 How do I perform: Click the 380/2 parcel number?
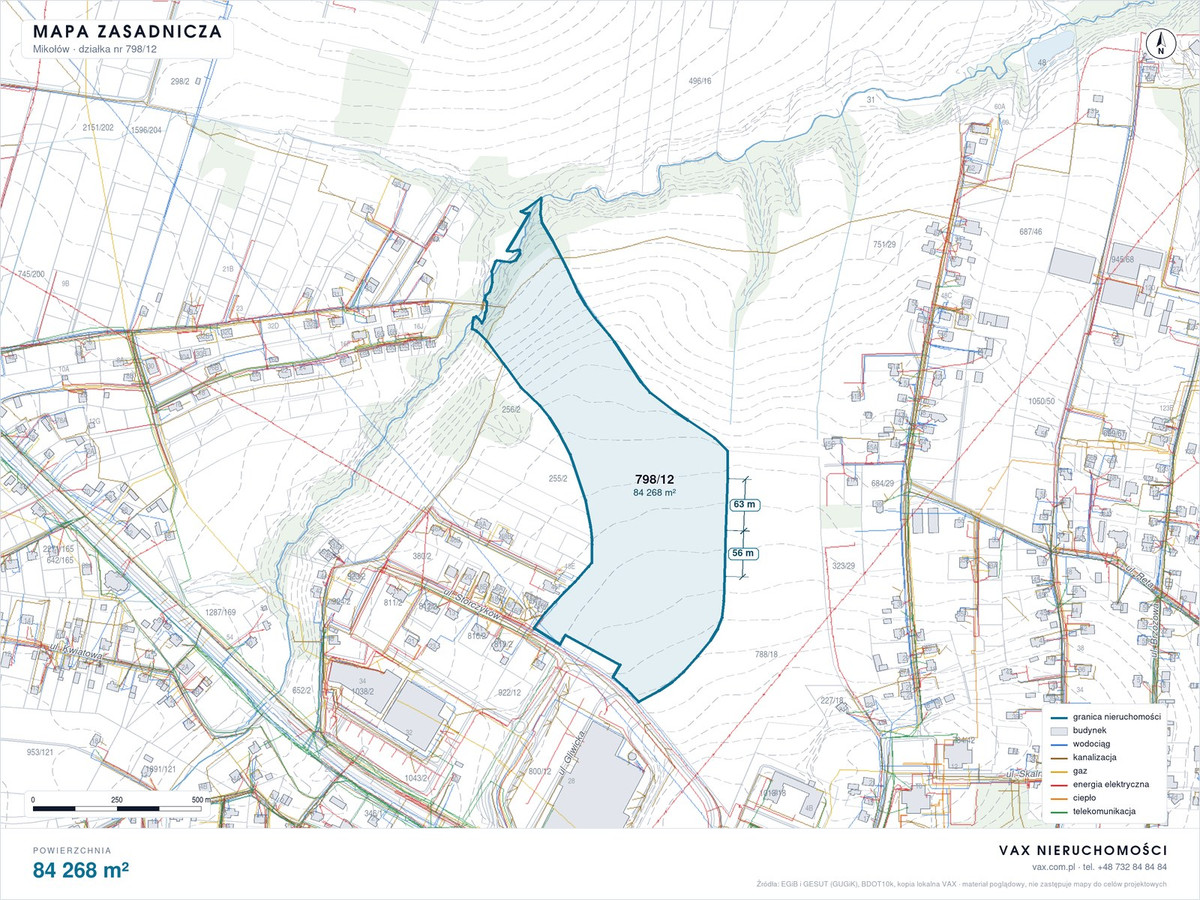coord(422,556)
